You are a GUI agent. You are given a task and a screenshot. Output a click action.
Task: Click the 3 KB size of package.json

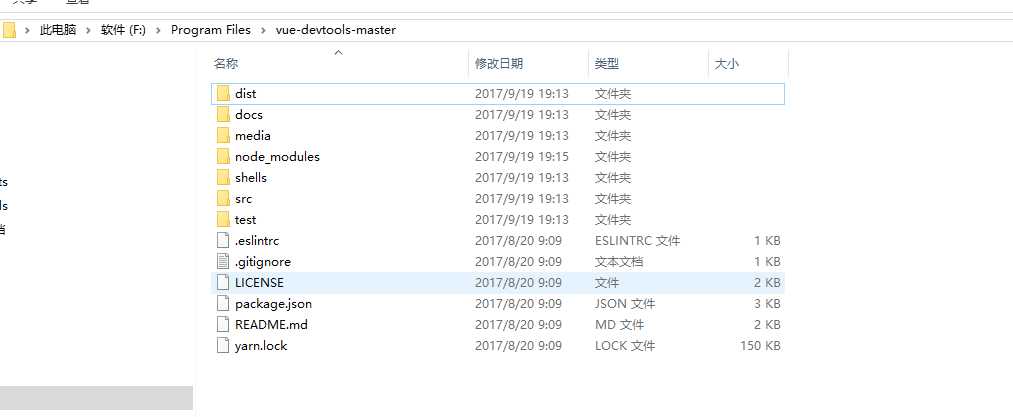(x=768, y=303)
